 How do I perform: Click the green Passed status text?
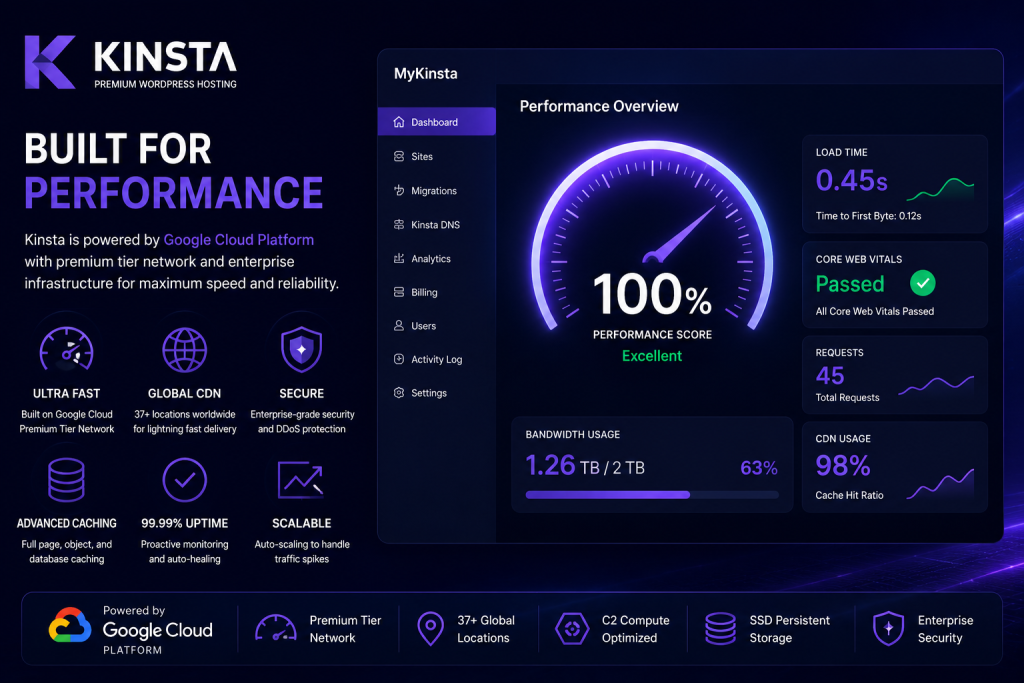(850, 283)
